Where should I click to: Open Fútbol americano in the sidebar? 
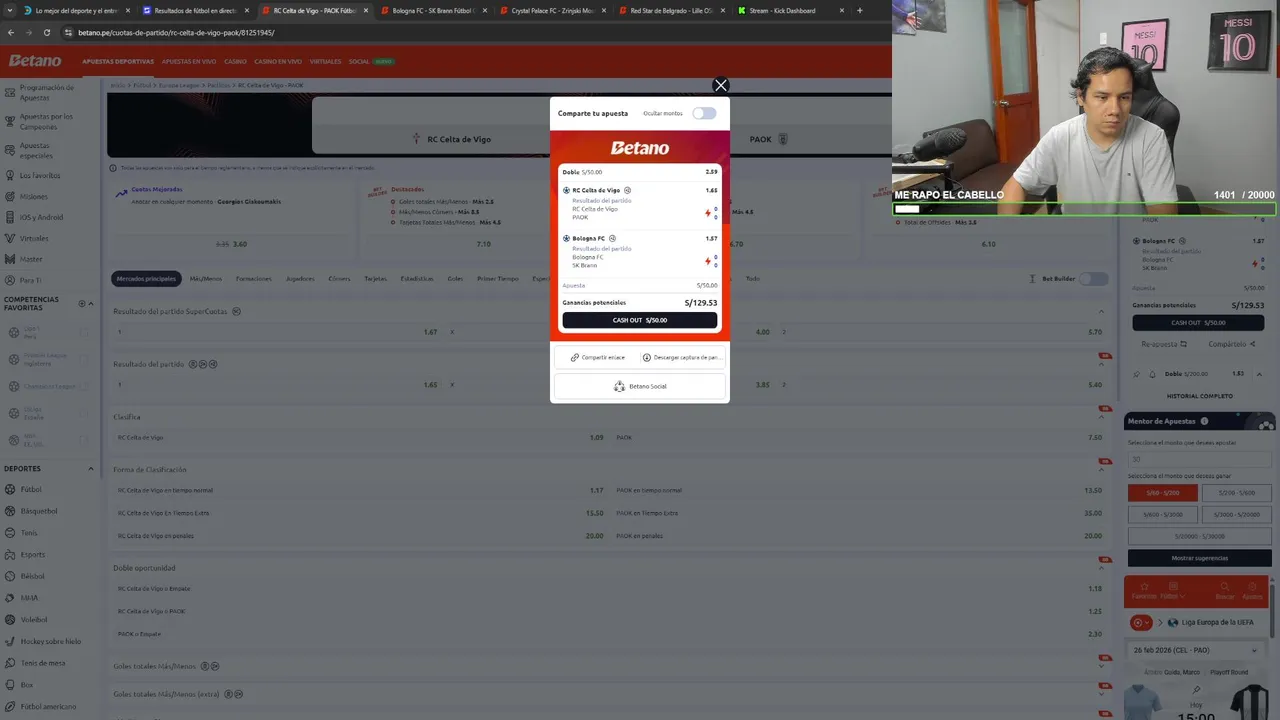point(48,706)
